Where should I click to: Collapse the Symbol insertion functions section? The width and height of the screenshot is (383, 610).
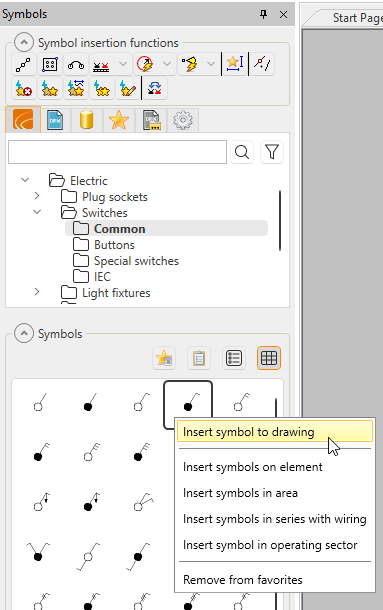coord(24,42)
